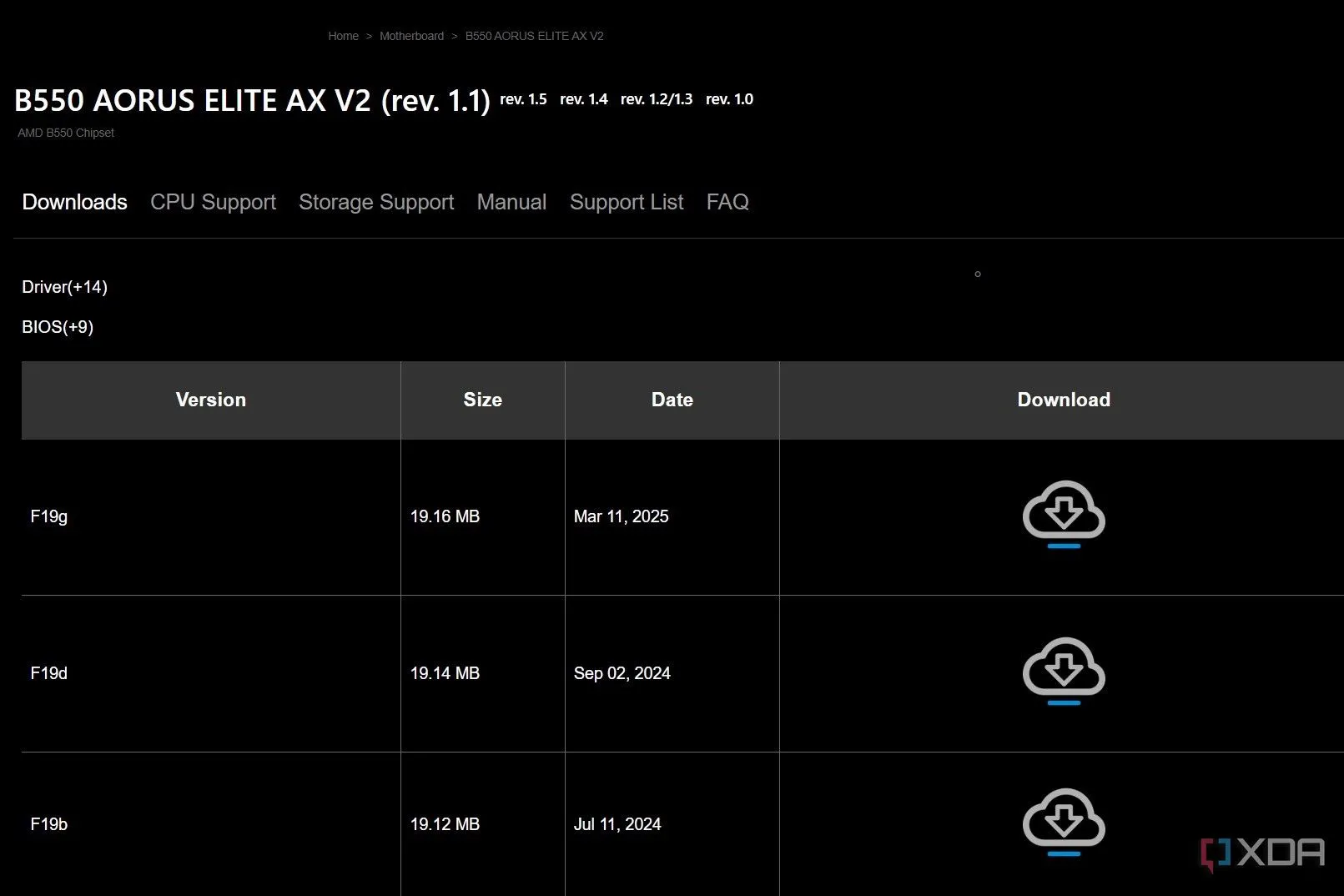The width and height of the screenshot is (1344, 896).
Task: Open the Storage Support tab
Action: pyautogui.click(x=376, y=202)
